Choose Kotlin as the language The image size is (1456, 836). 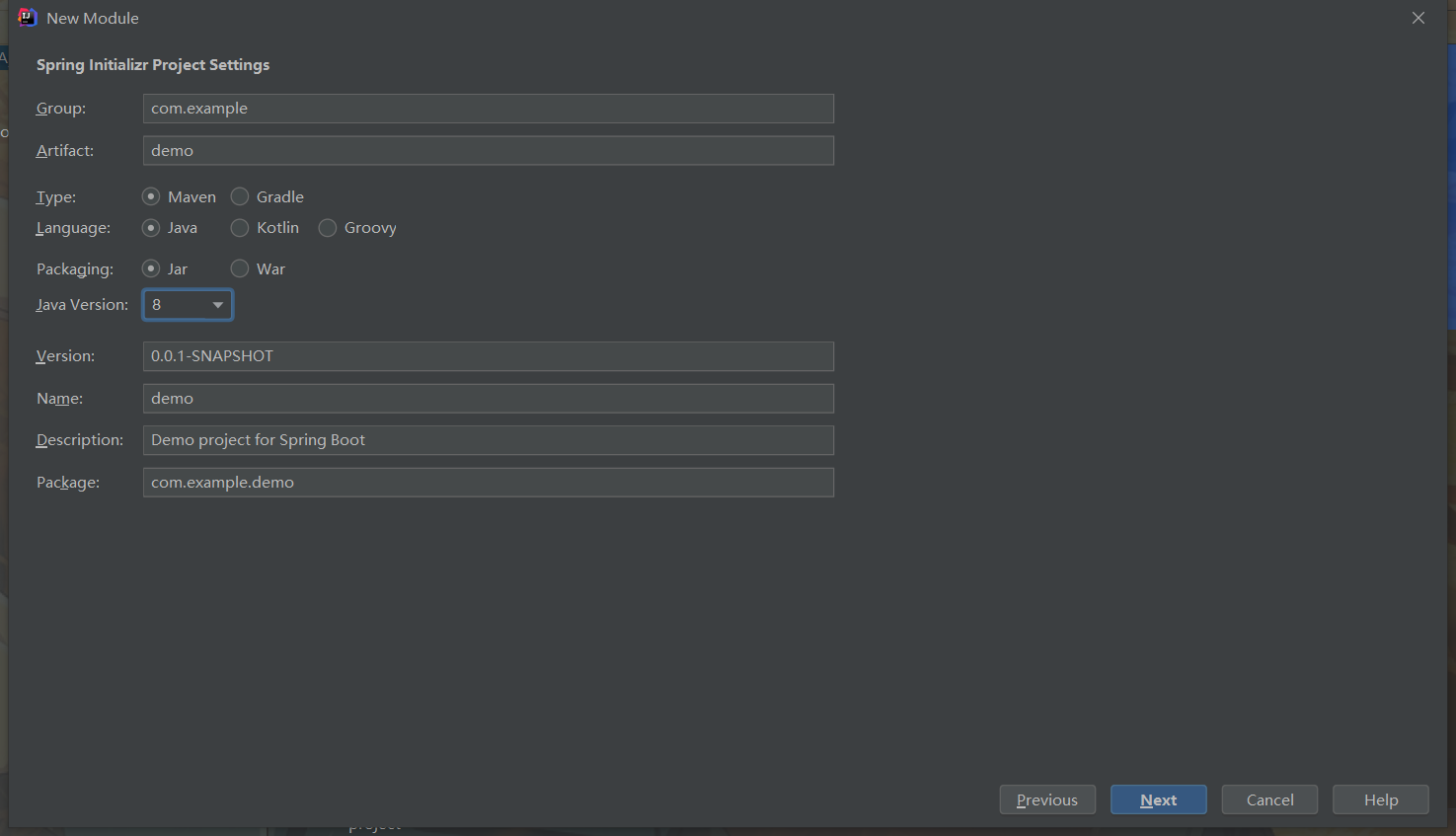tap(265, 228)
